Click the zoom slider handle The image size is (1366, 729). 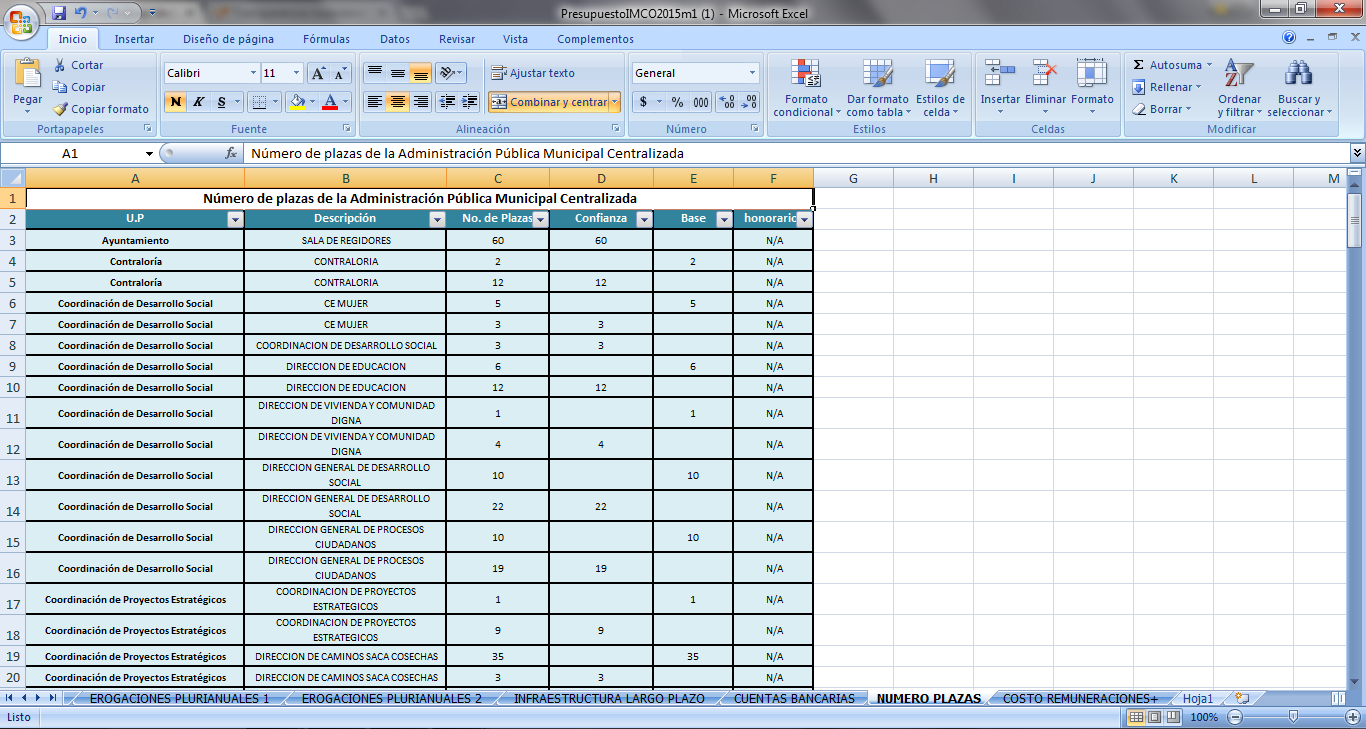click(x=1293, y=717)
